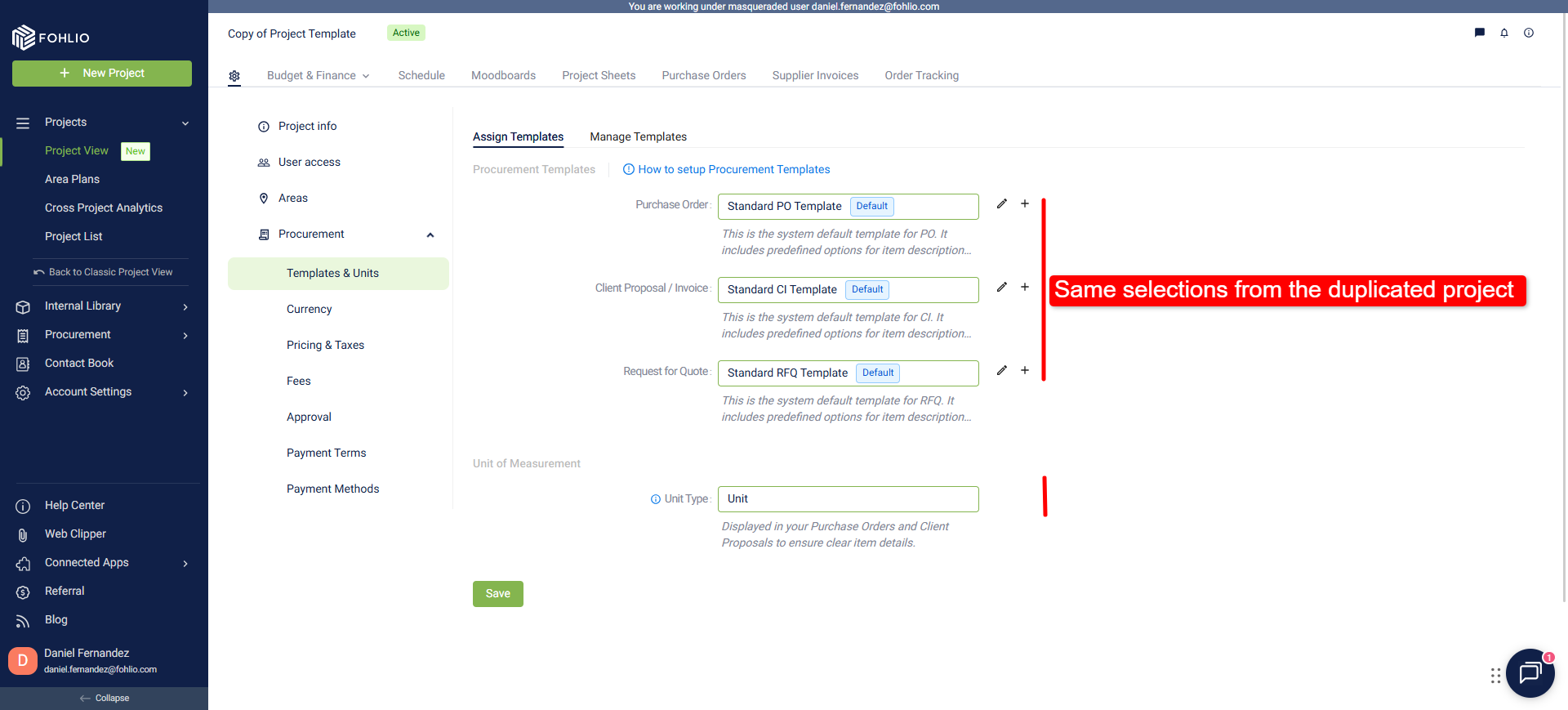Add a new Client Proposal template

(1024, 287)
